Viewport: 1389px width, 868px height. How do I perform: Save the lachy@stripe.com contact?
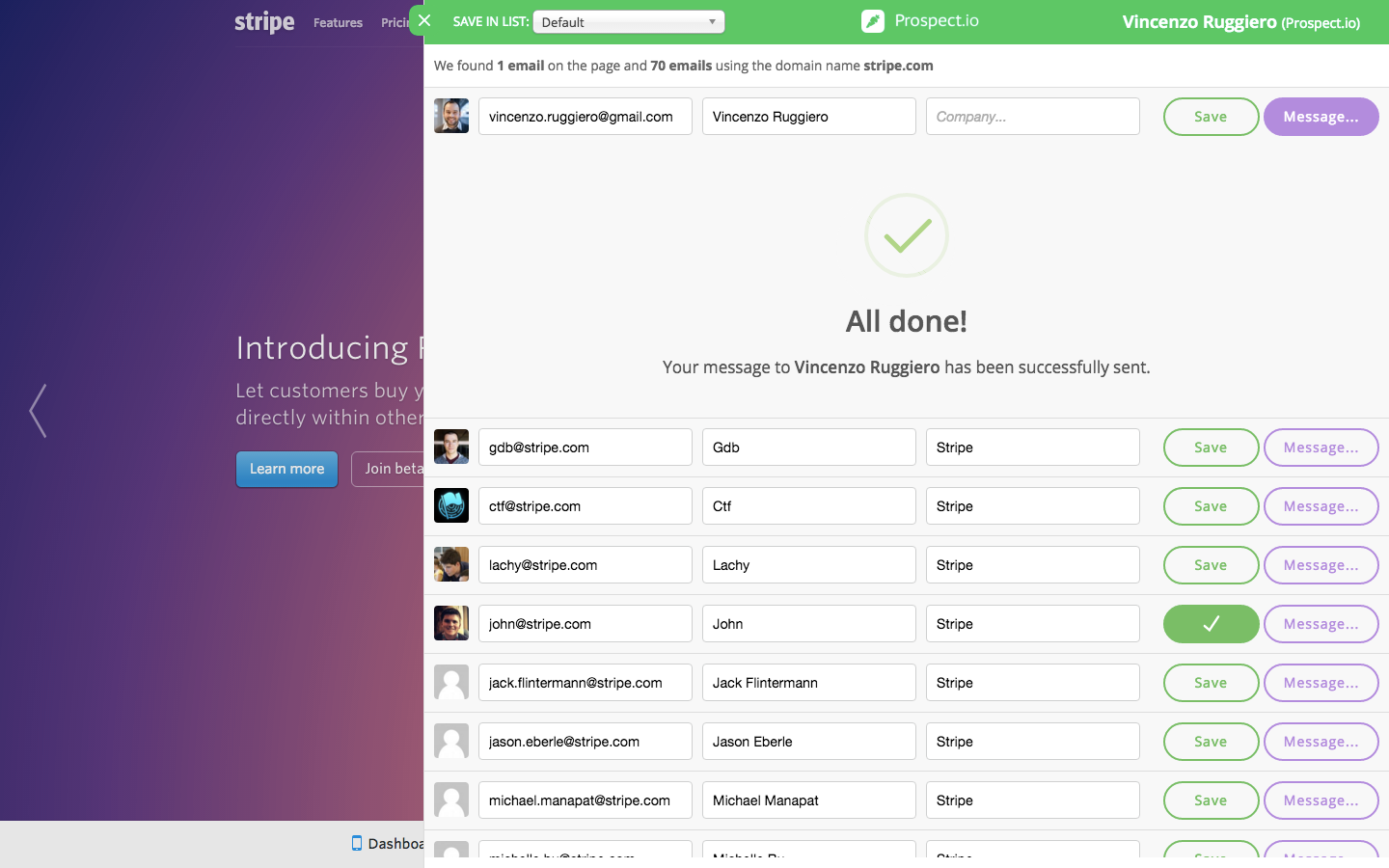(1211, 565)
